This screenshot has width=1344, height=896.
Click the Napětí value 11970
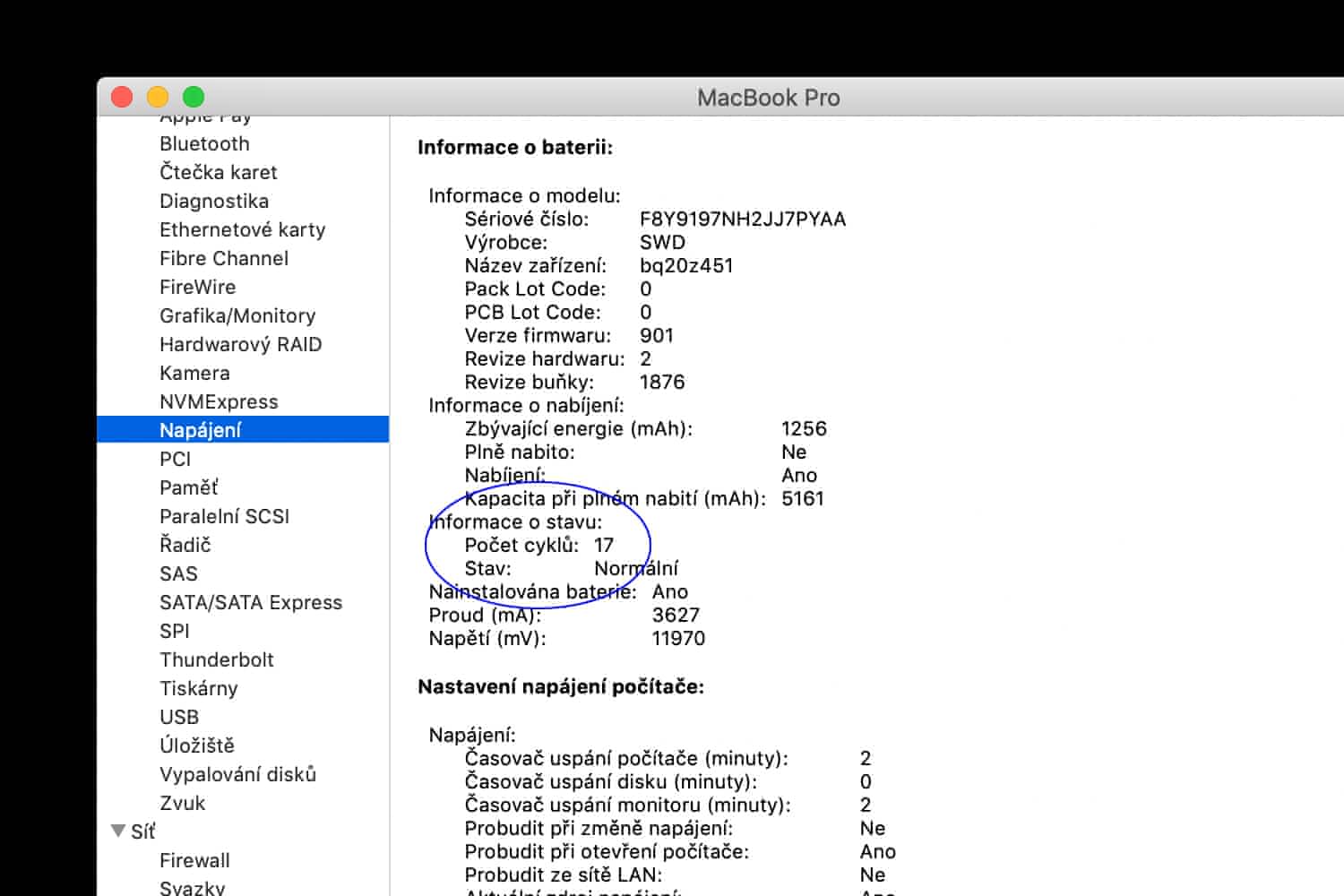pyautogui.click(x=678, y=638)
